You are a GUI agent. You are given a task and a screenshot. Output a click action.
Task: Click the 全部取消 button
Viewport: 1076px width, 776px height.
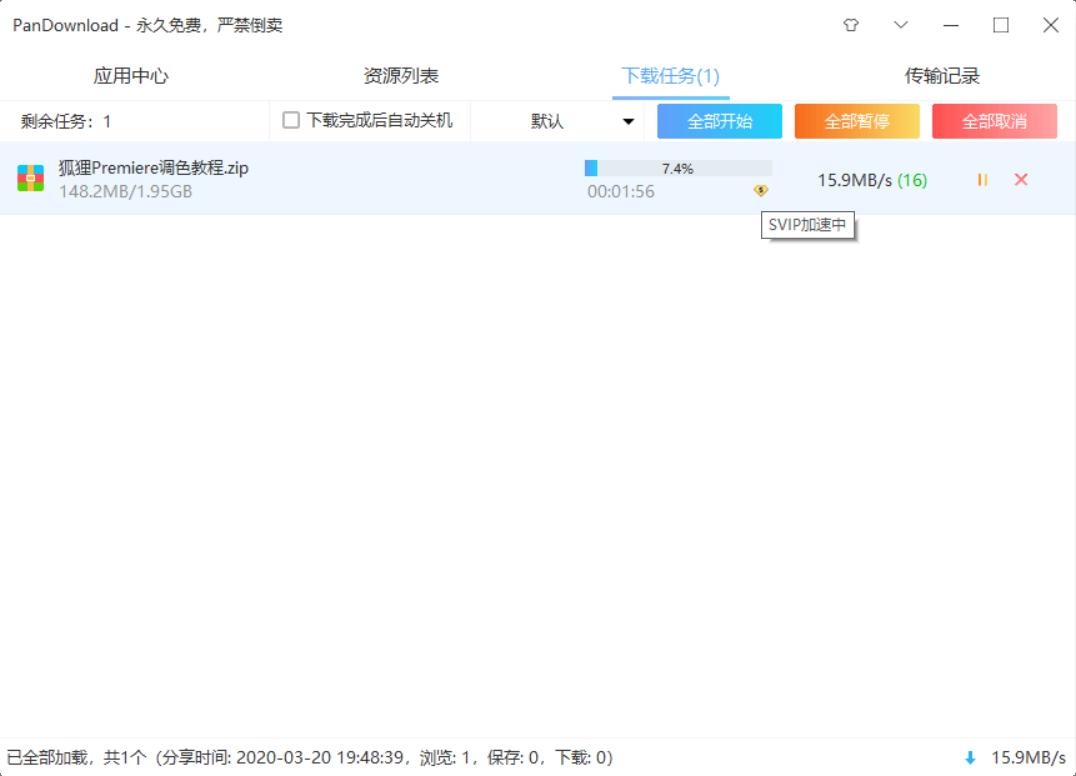coord(994,120)
